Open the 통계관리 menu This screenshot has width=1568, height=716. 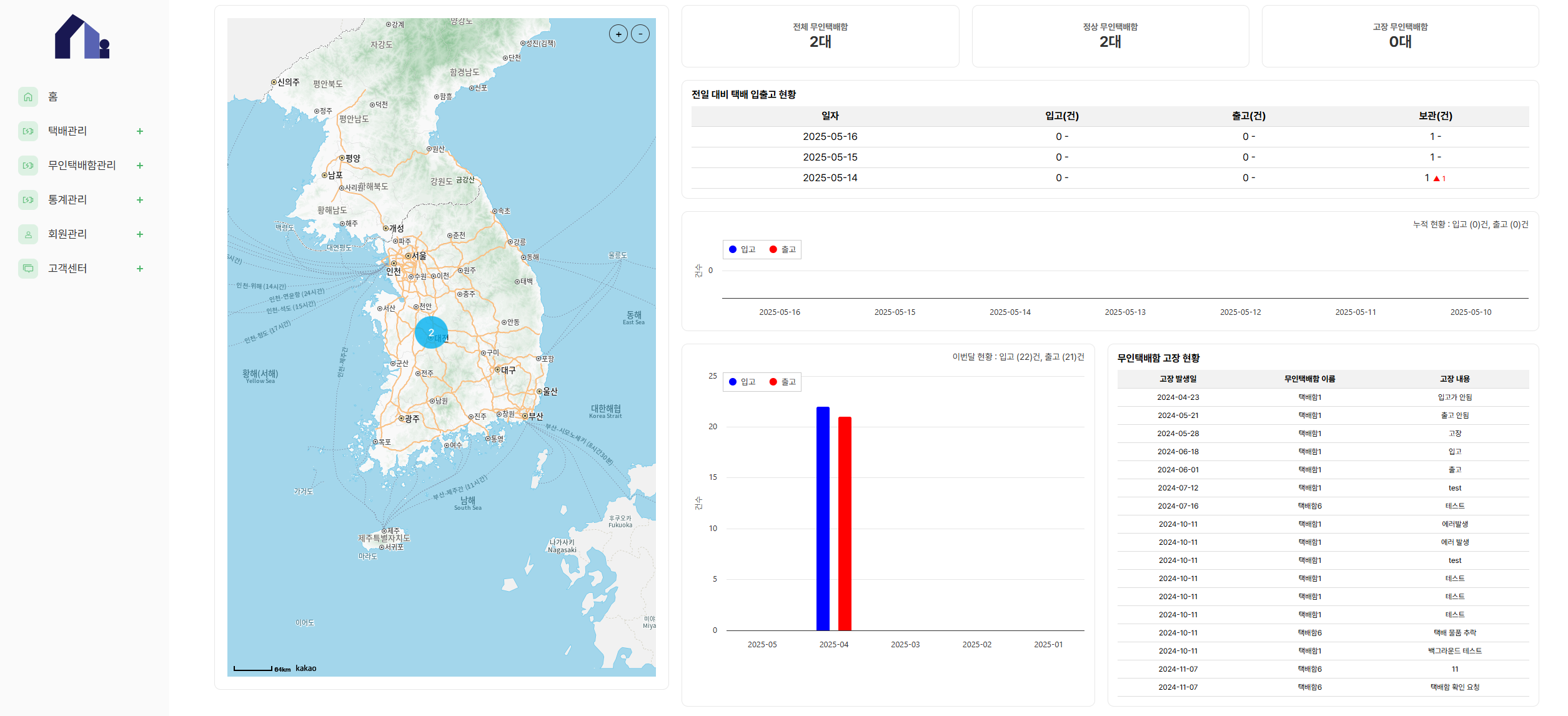click(67, 200)
